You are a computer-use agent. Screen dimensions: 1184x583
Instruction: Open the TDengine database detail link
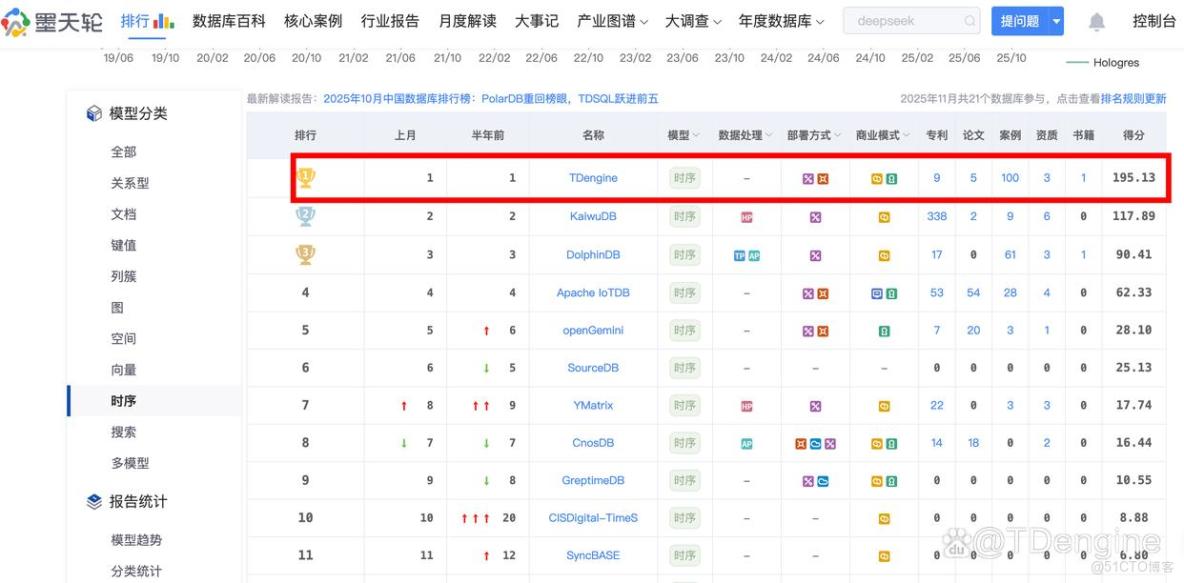[x=594, y=177]
